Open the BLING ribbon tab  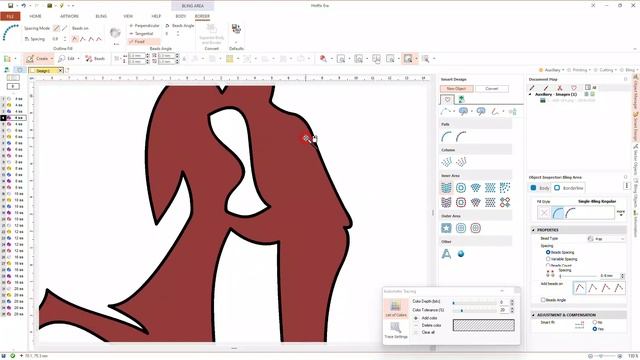coord(101,16)
